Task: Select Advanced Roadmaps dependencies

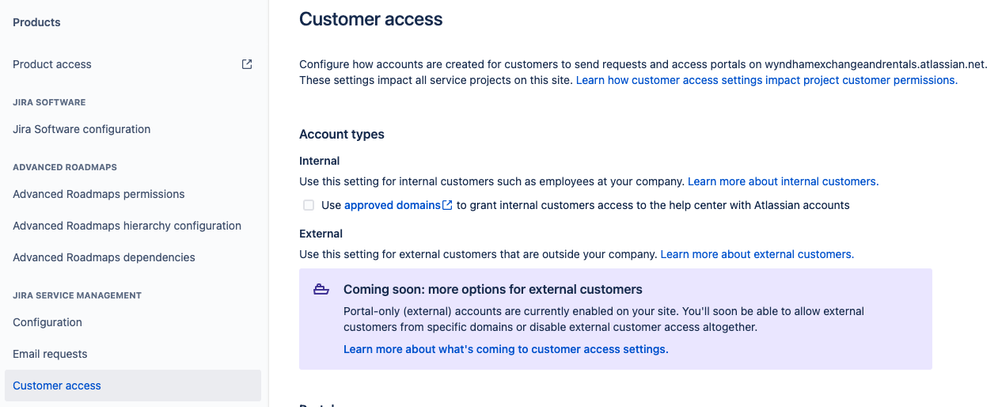Action: [x=104, y=258]
